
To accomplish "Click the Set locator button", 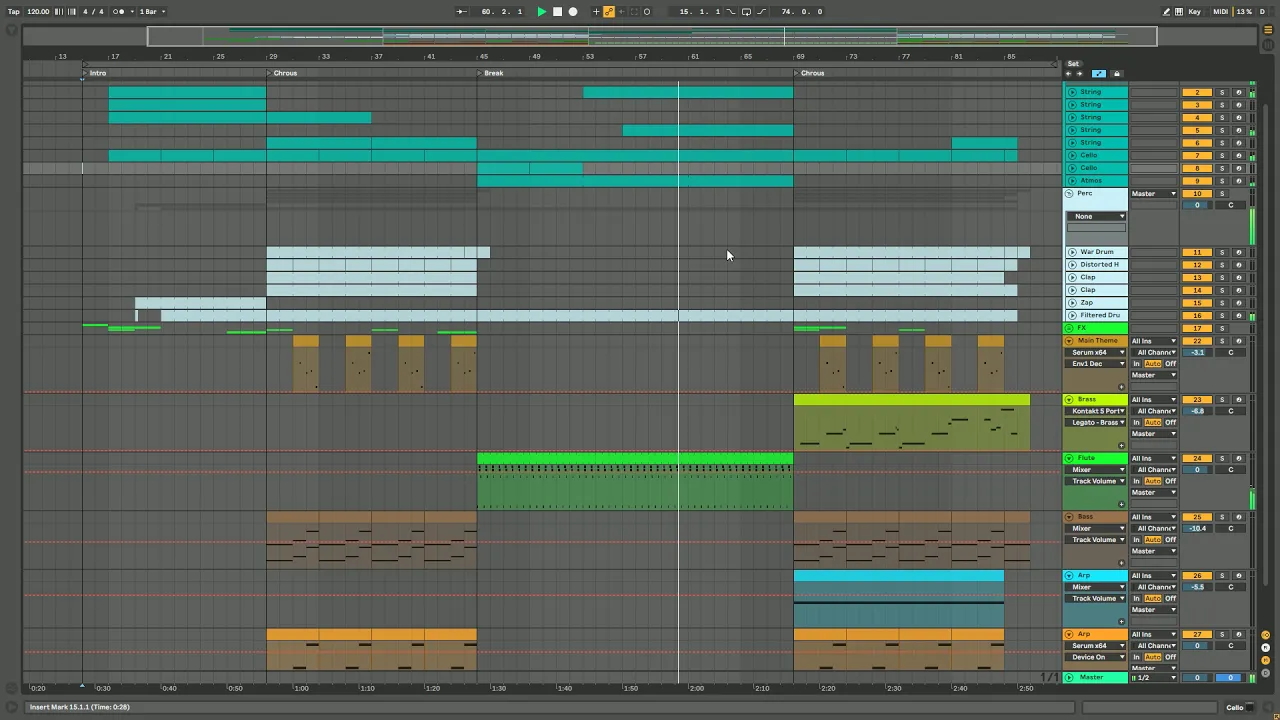I will 1073,63.
